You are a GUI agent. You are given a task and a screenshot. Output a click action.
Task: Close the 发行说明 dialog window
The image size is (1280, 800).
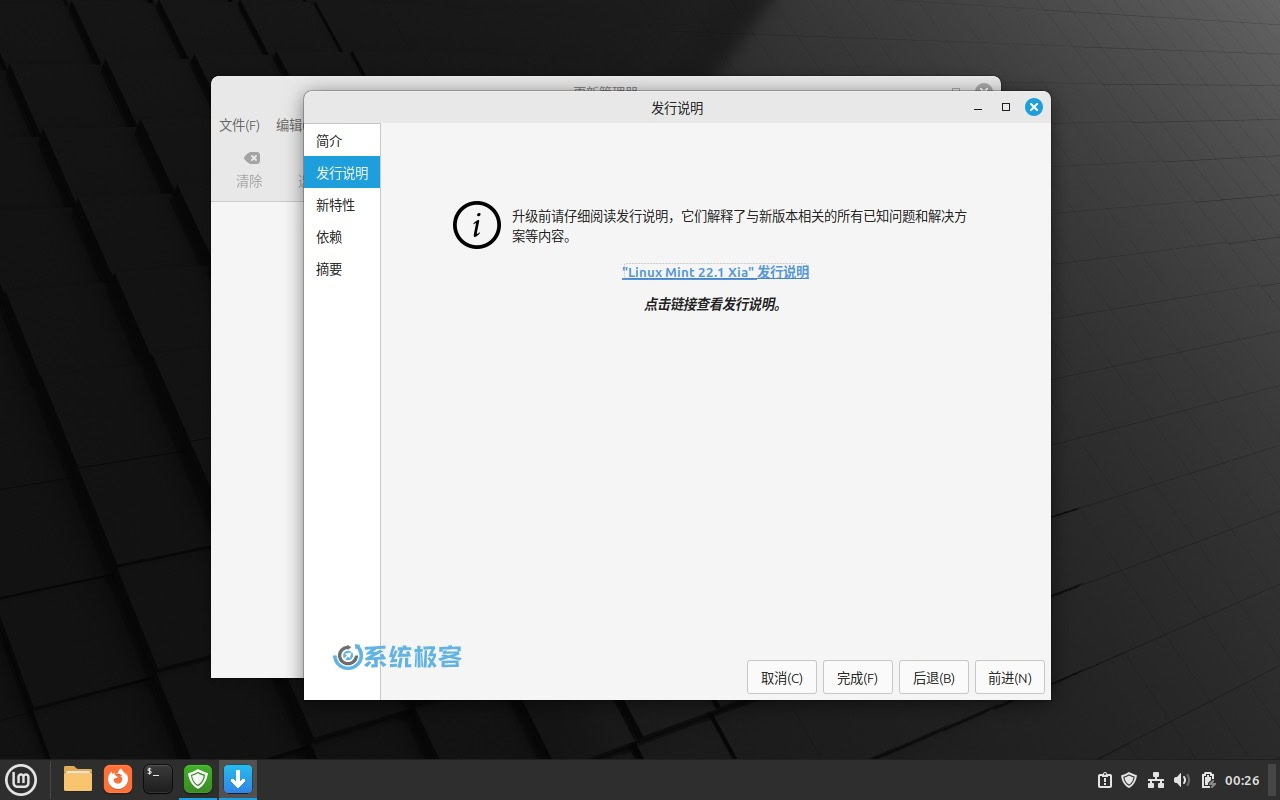coord(1034,107)
